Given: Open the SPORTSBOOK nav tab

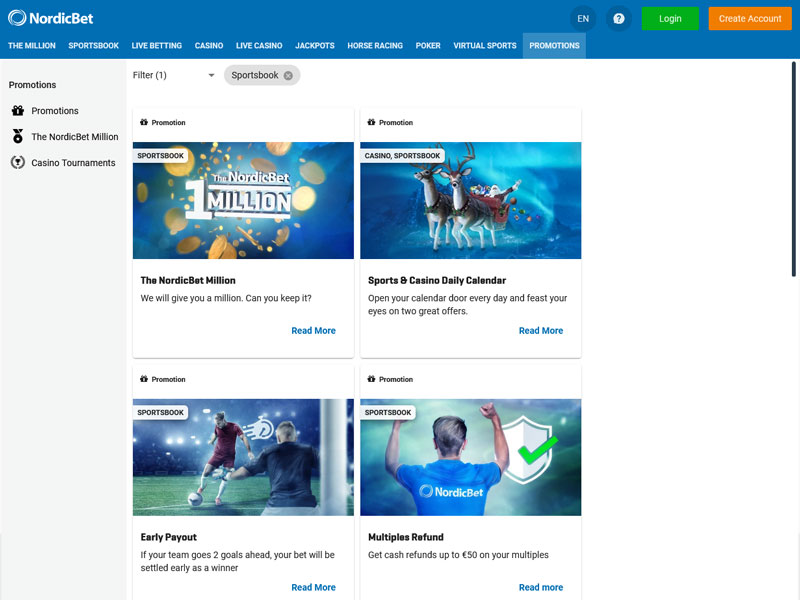Looking at the screenshot, I should point(93,45).
